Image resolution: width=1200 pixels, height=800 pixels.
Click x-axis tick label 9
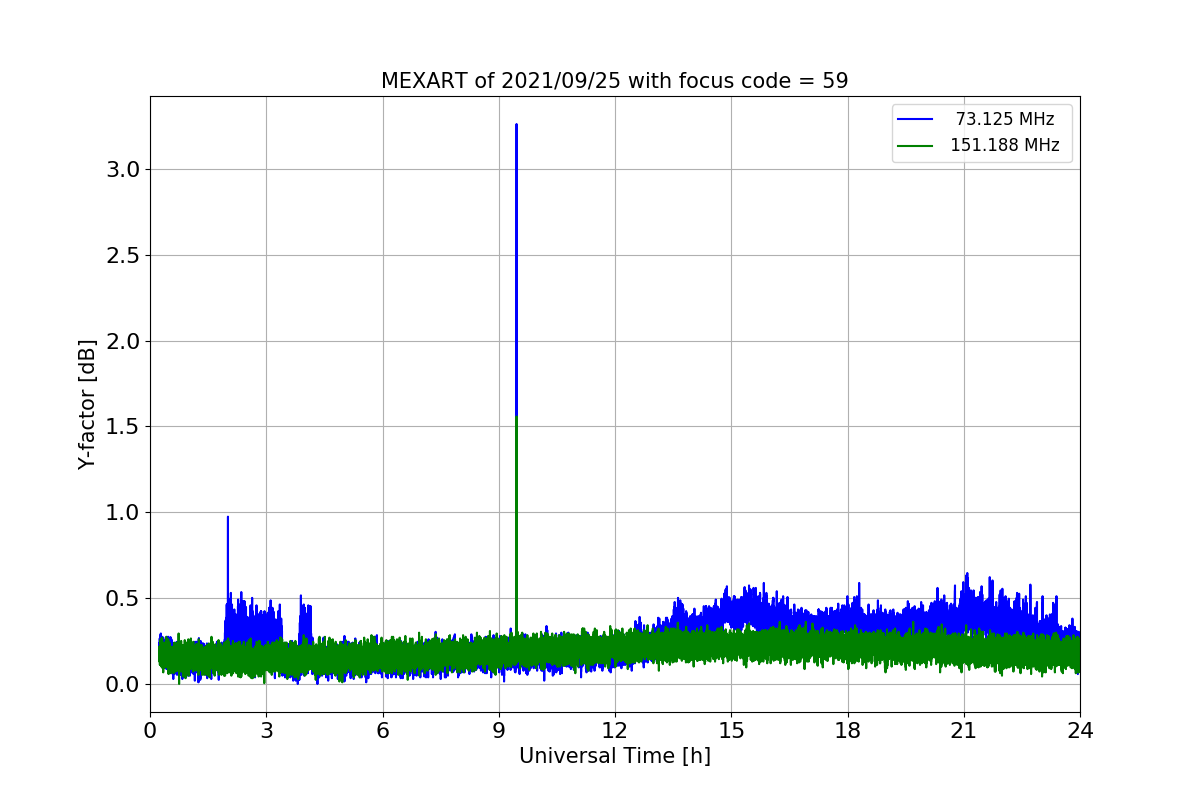[x=499, y=731]
